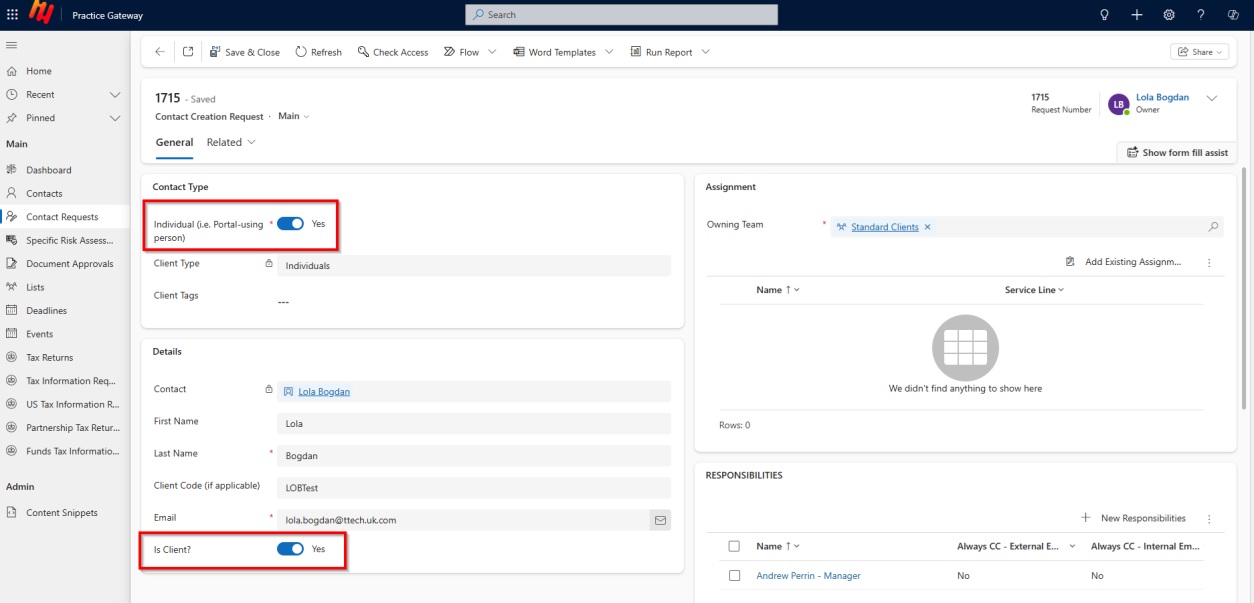Expand Recent in sidebar

point(115,95)
